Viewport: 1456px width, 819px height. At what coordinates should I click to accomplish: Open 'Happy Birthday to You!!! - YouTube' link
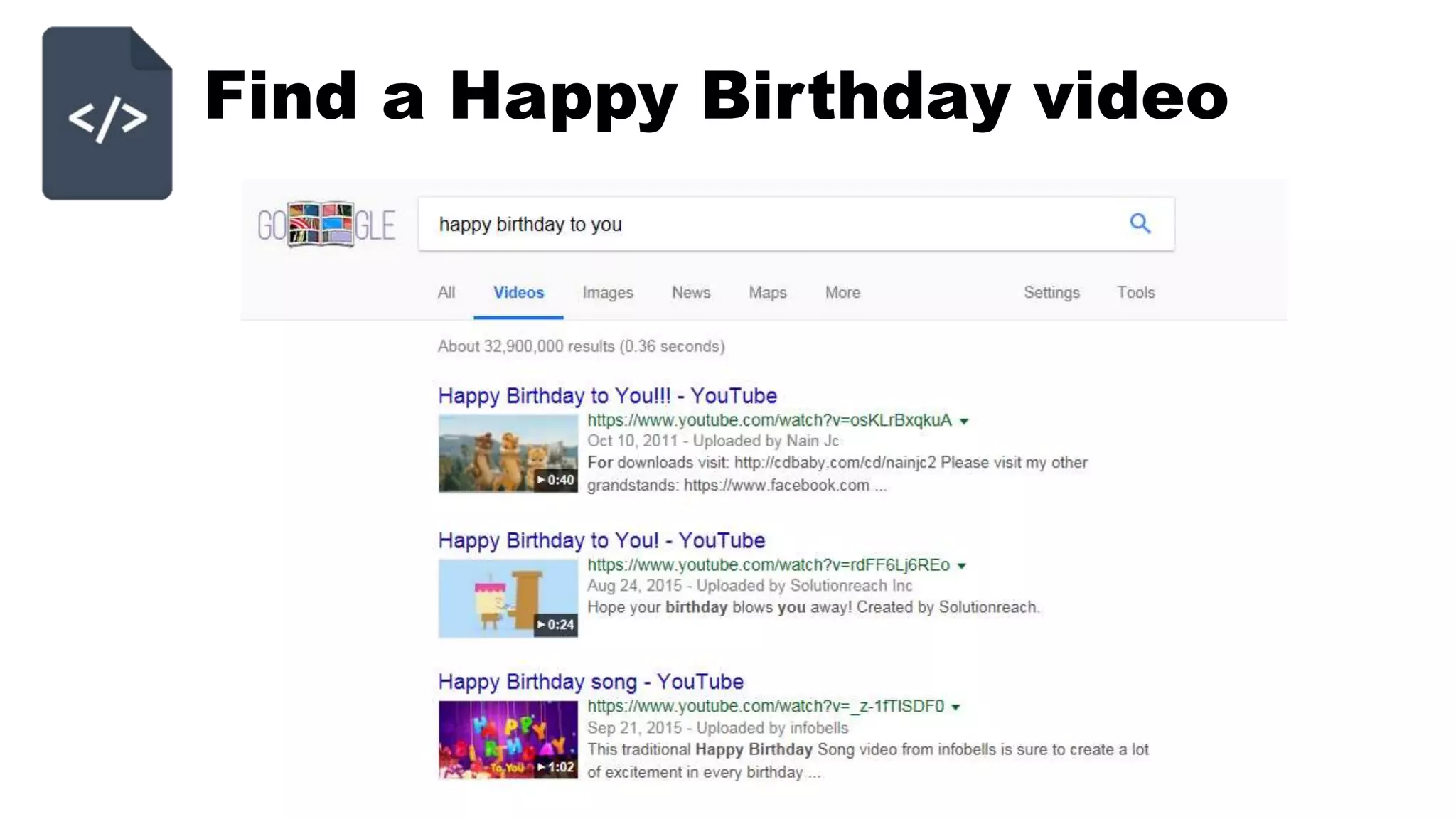click(608, 395)
